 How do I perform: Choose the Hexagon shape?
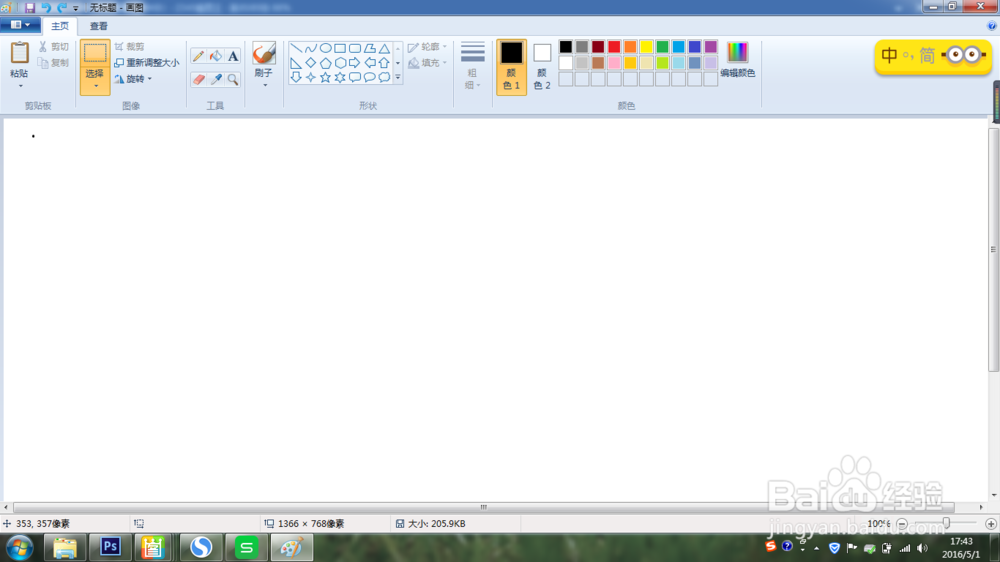click(340, 63)
